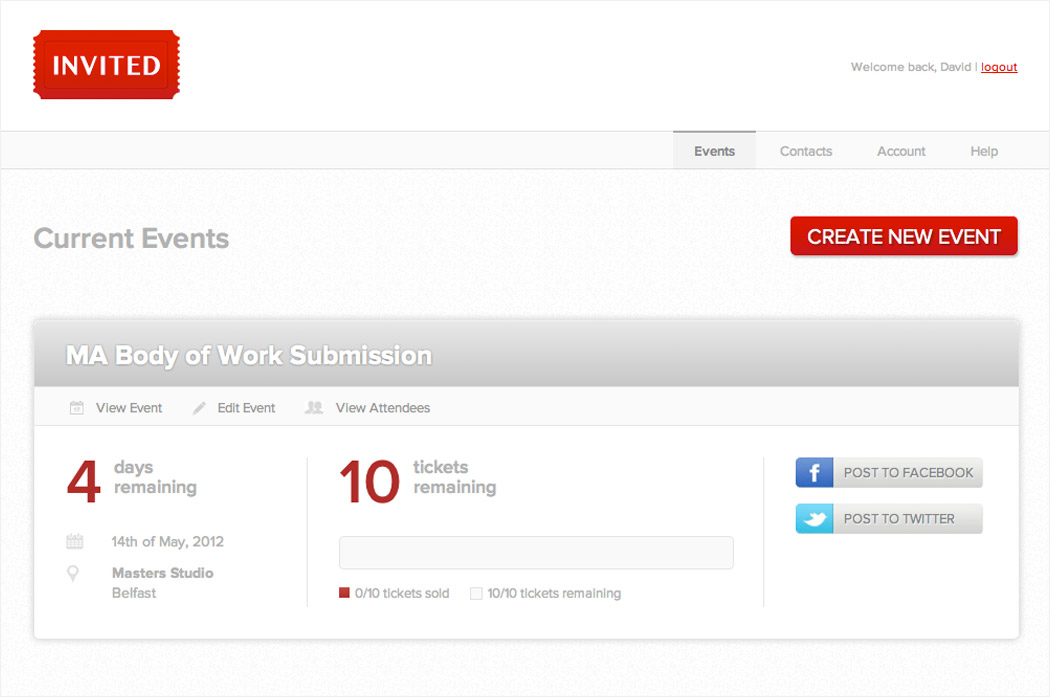Click the Welcome back, David text

(911, 67)
